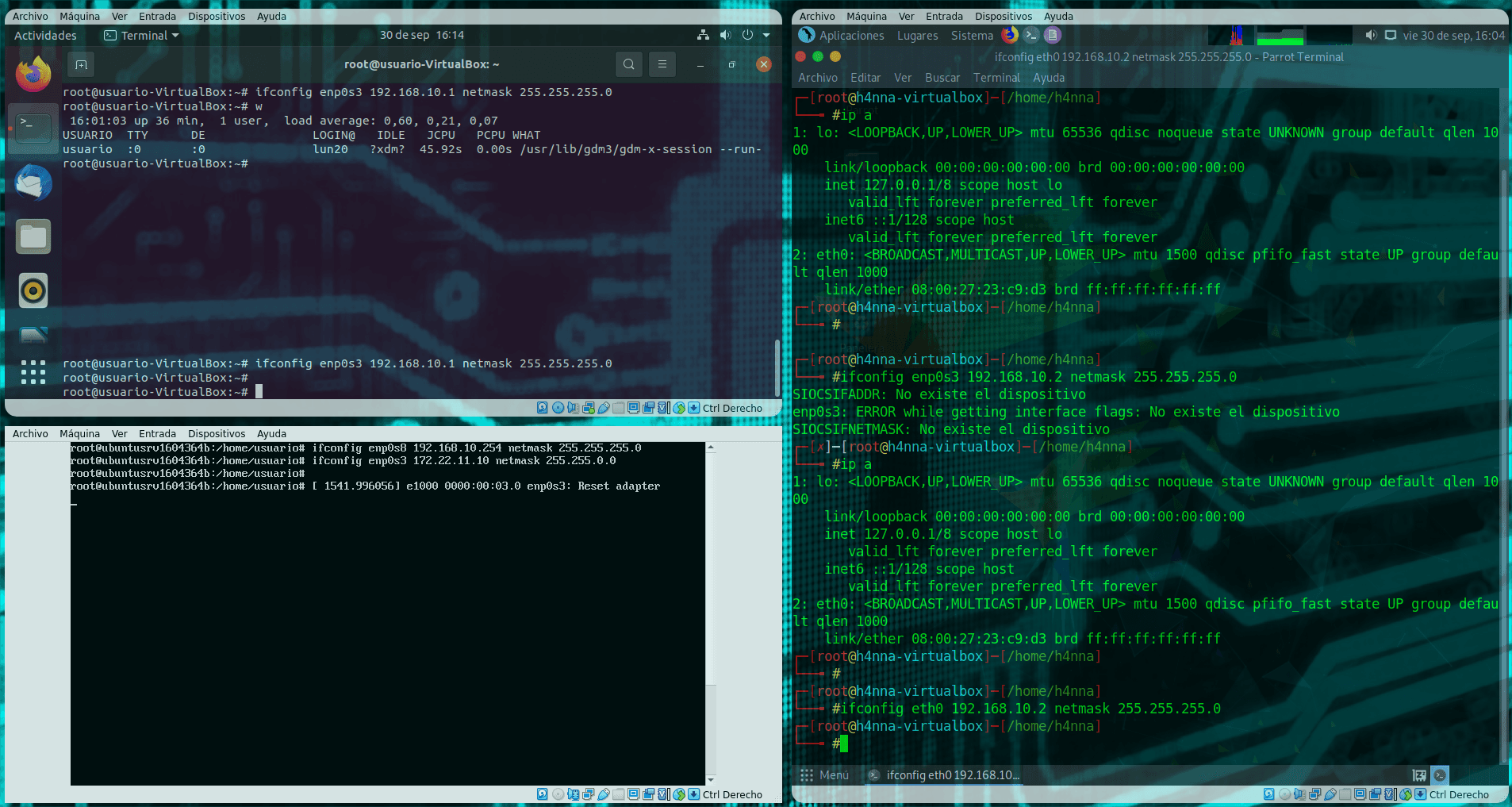The height and width of the screenshot is (807, 1512).
Task: Click the Menú button in Parrot taskbar
Action: point(825,775)
